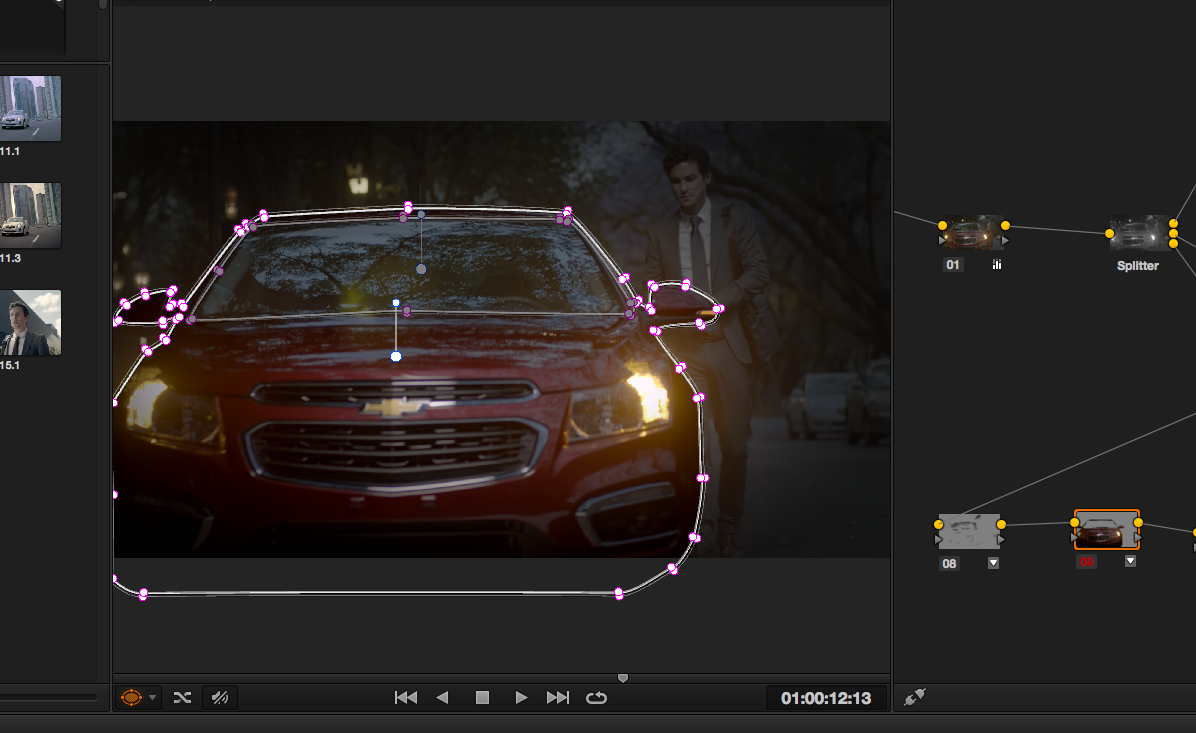Click node 09 RGB input connector
This screenshot has width=1196, height=733.
[x=1075, y=522]
